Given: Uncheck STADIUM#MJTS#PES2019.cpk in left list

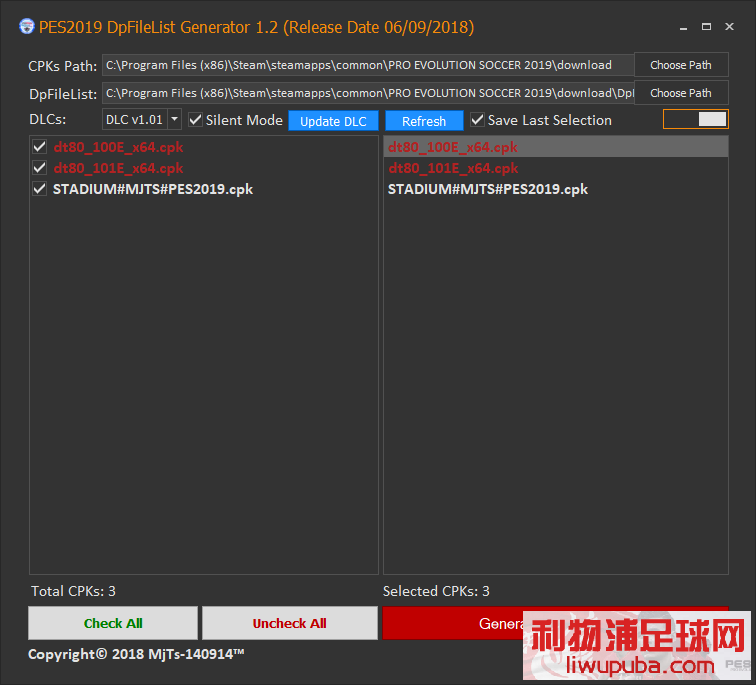Looking at the screenshot, I should (40, 189).
